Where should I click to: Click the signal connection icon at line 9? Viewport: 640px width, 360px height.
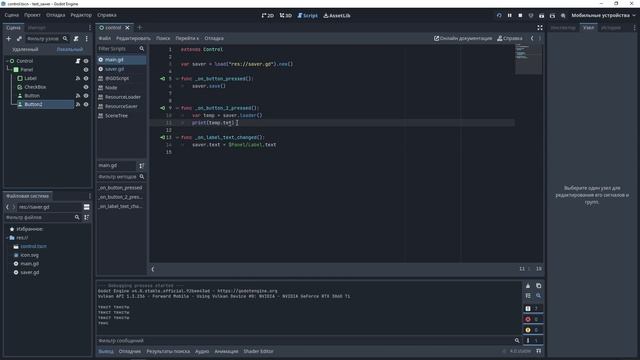click(x=162, y=108)
